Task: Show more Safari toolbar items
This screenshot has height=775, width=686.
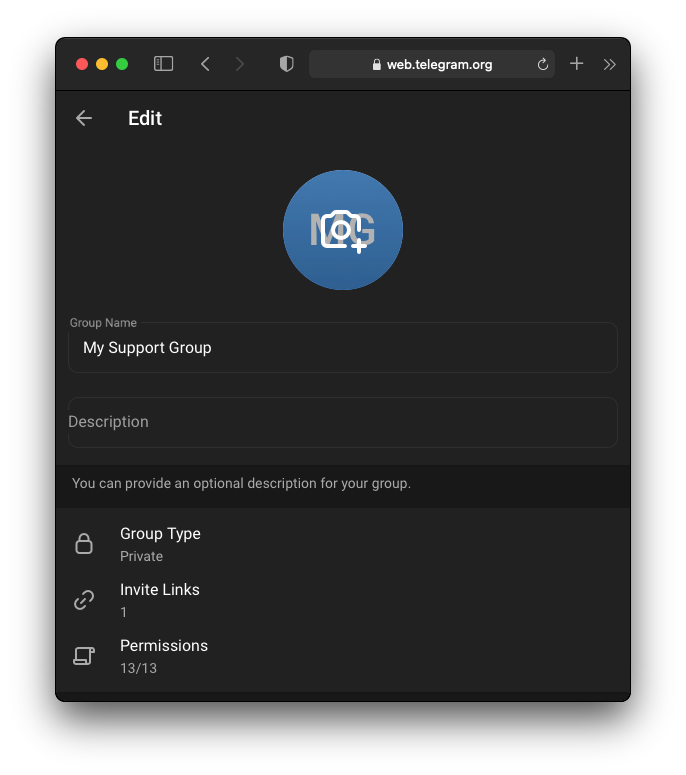Action: click(609, 64)
